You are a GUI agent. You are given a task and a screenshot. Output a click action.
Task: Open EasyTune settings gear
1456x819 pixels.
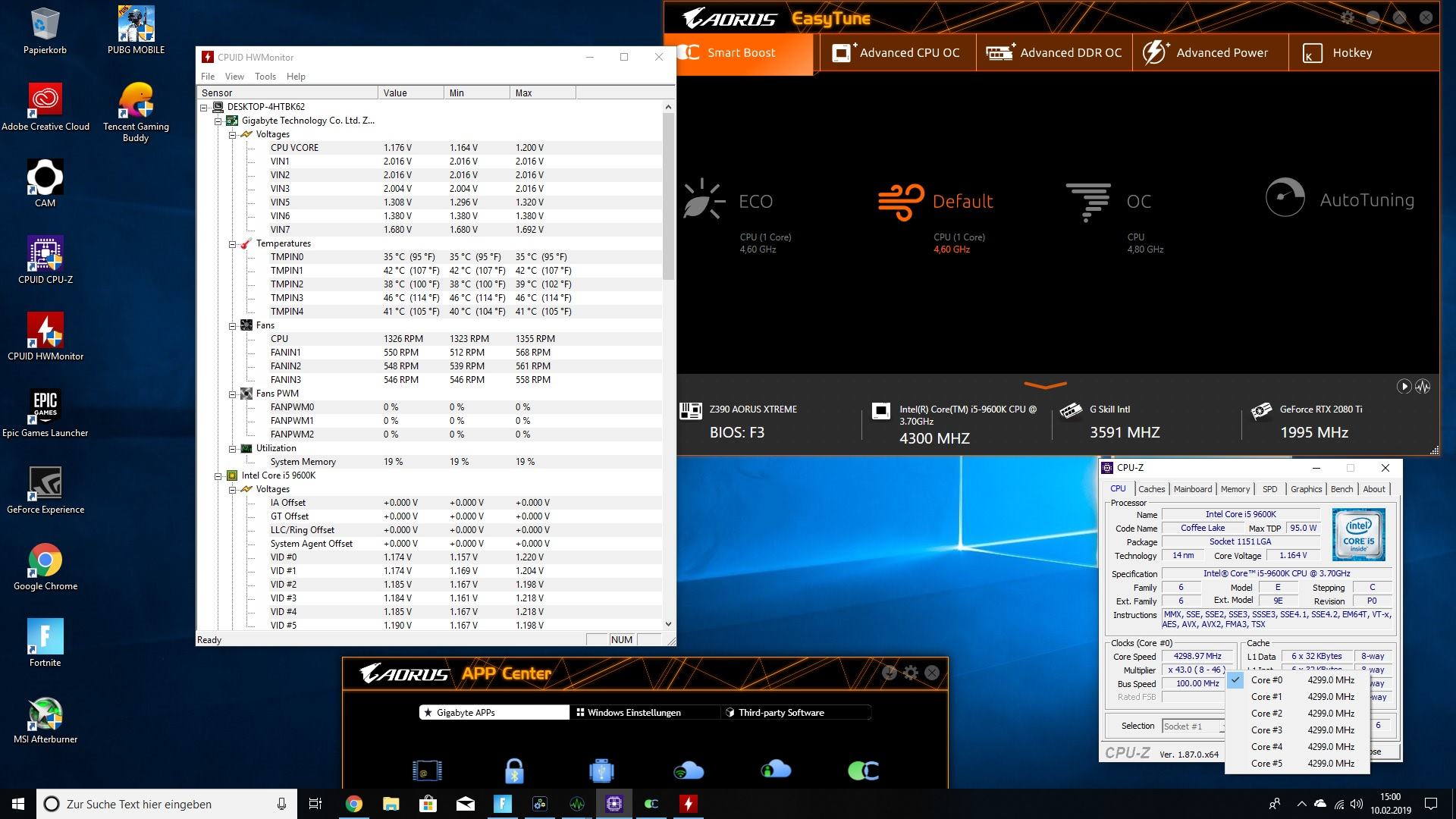tap(1348, 17)
